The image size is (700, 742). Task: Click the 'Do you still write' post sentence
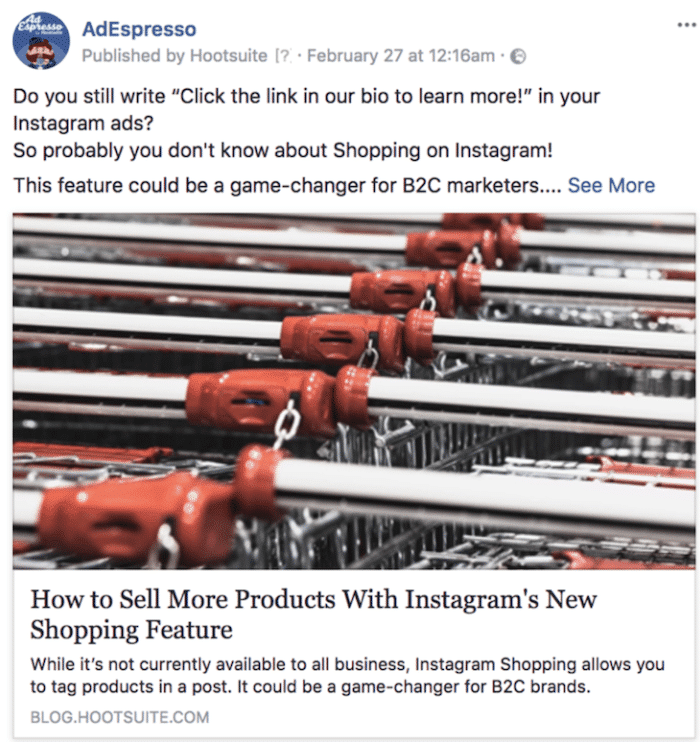pos(306,97)
